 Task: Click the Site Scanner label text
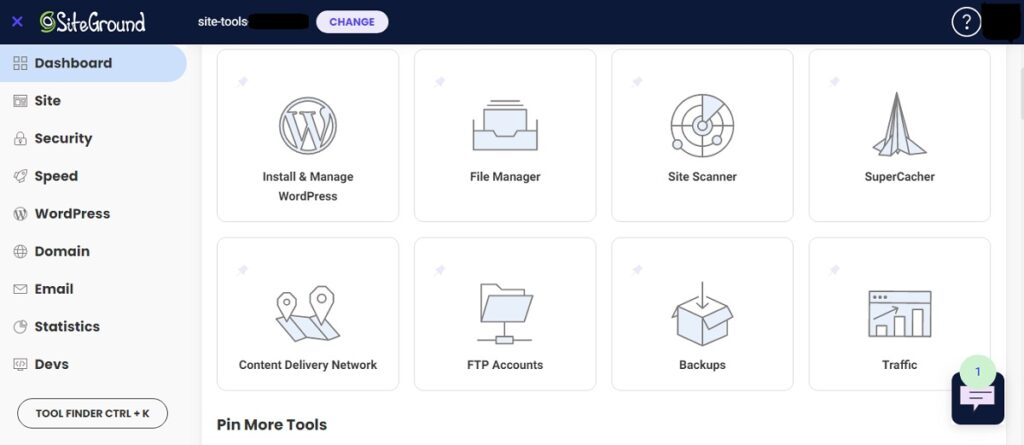[x=702, y=176]
